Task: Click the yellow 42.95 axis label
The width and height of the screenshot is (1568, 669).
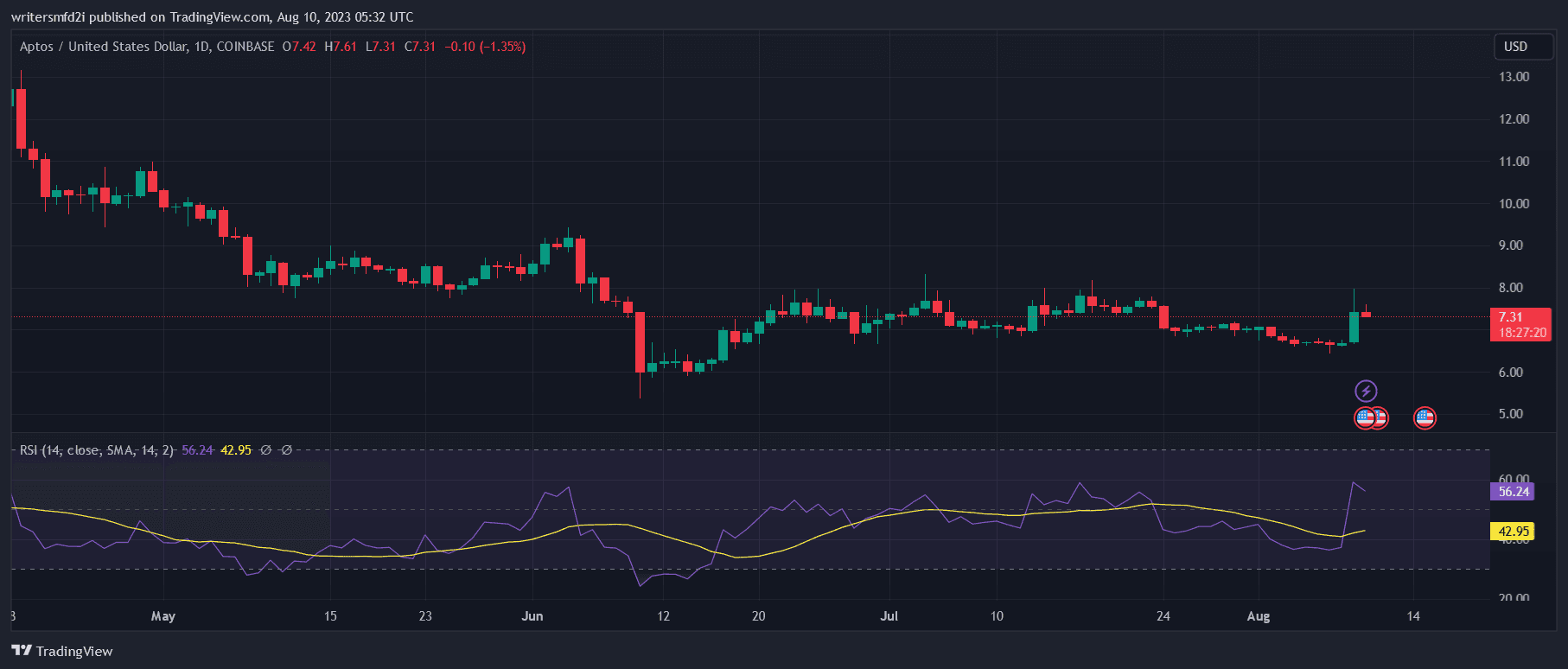Action: coord(1513,532)
